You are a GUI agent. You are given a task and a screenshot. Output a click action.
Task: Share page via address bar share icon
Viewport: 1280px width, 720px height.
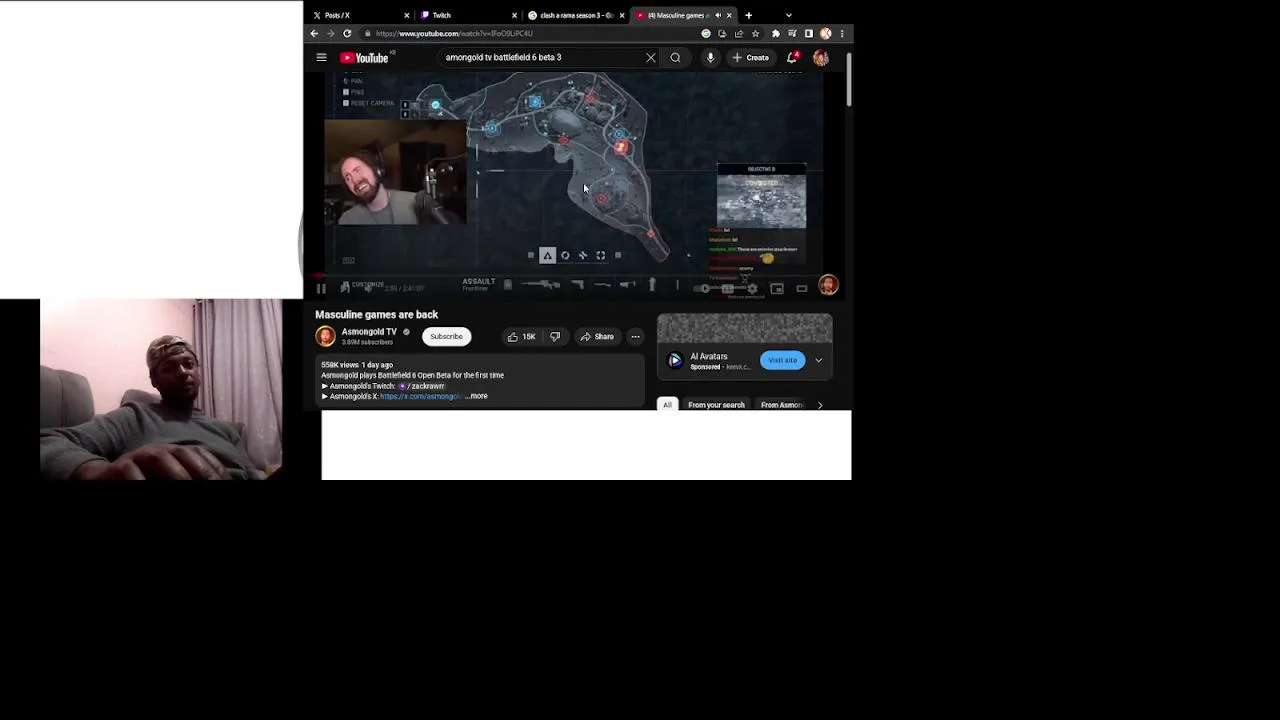[x=738, y=33]
